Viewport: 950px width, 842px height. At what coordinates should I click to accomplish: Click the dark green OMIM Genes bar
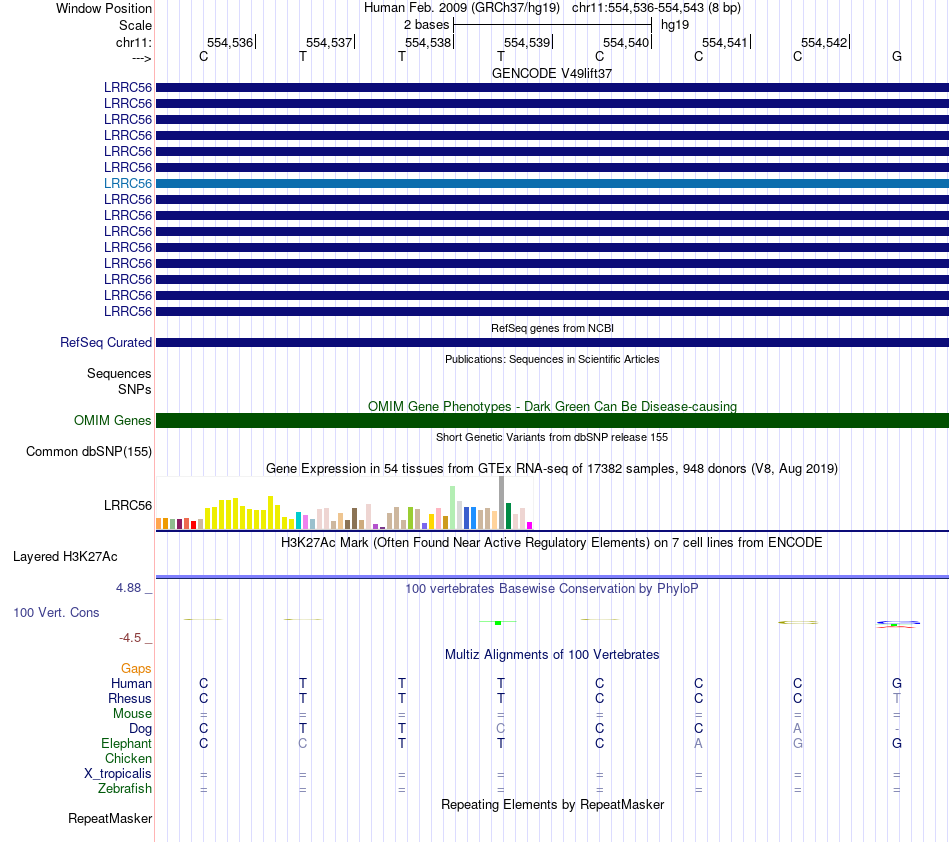click(552, 420)
